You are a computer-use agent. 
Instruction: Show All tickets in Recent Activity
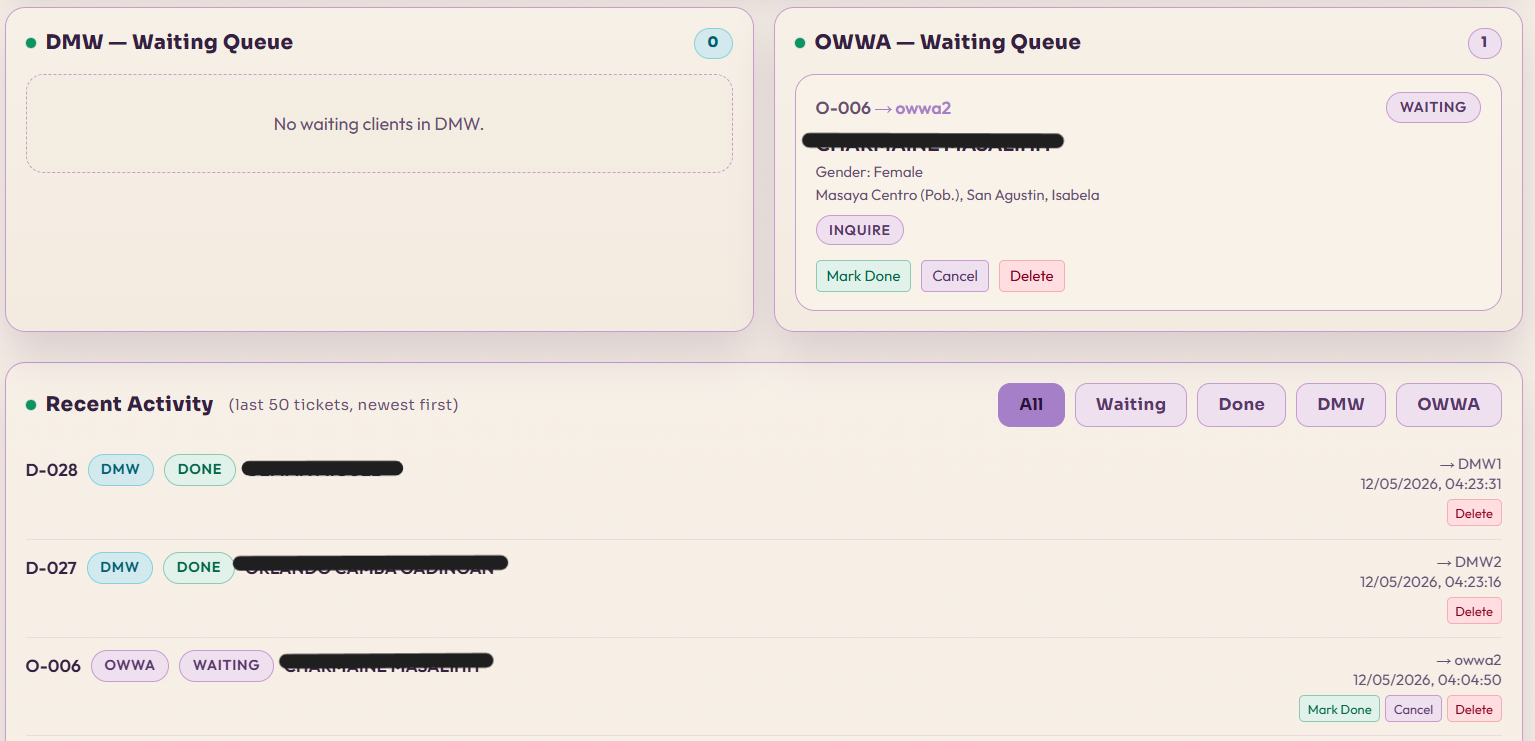(x=1031, y=405)
